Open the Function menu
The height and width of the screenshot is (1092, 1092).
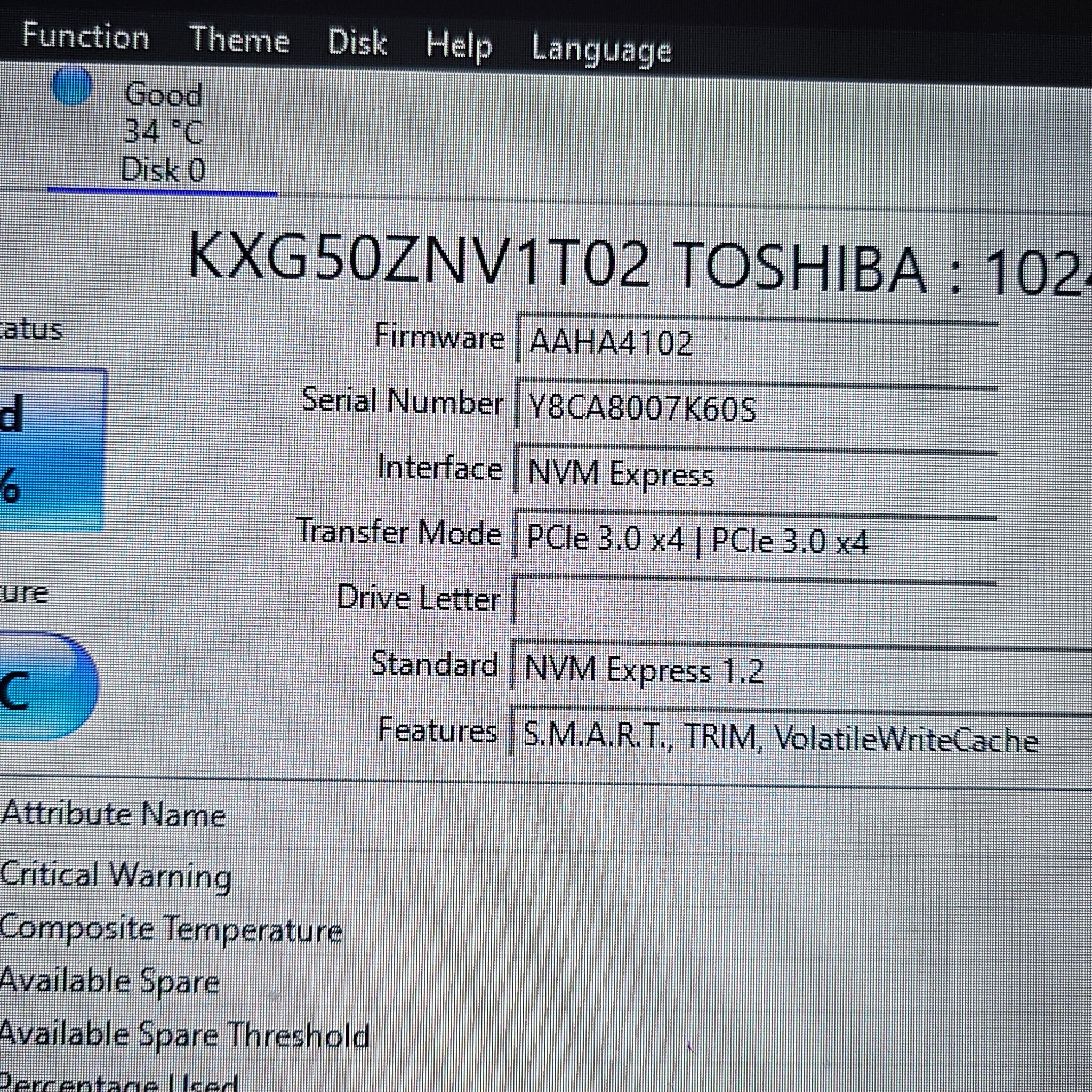pyautogui.click(x=85, y=37)
